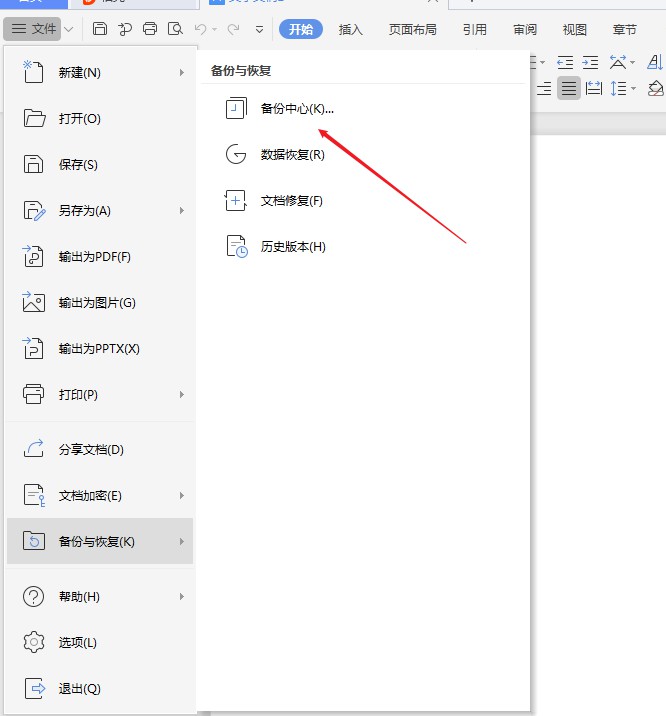Open the 引用 ribbon tab

(x=475, y=30)
